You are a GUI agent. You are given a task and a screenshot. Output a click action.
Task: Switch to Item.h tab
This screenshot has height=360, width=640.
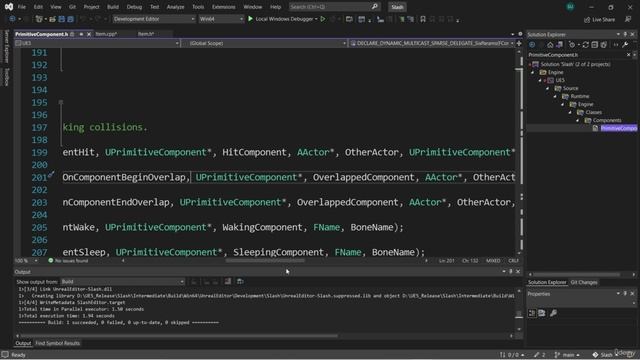click(x=146, y=34)
